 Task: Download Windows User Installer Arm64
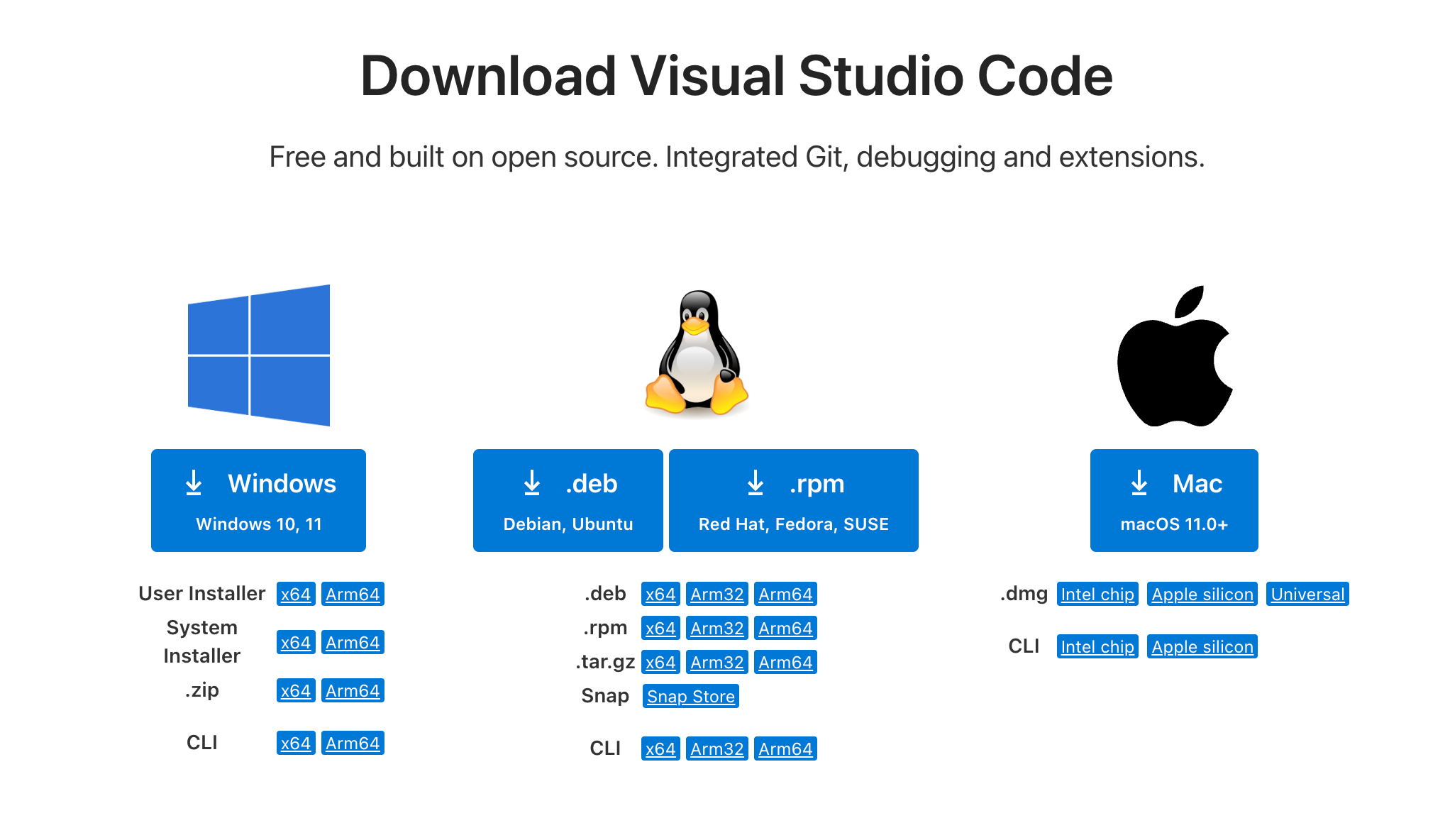(x=353, y=594)
